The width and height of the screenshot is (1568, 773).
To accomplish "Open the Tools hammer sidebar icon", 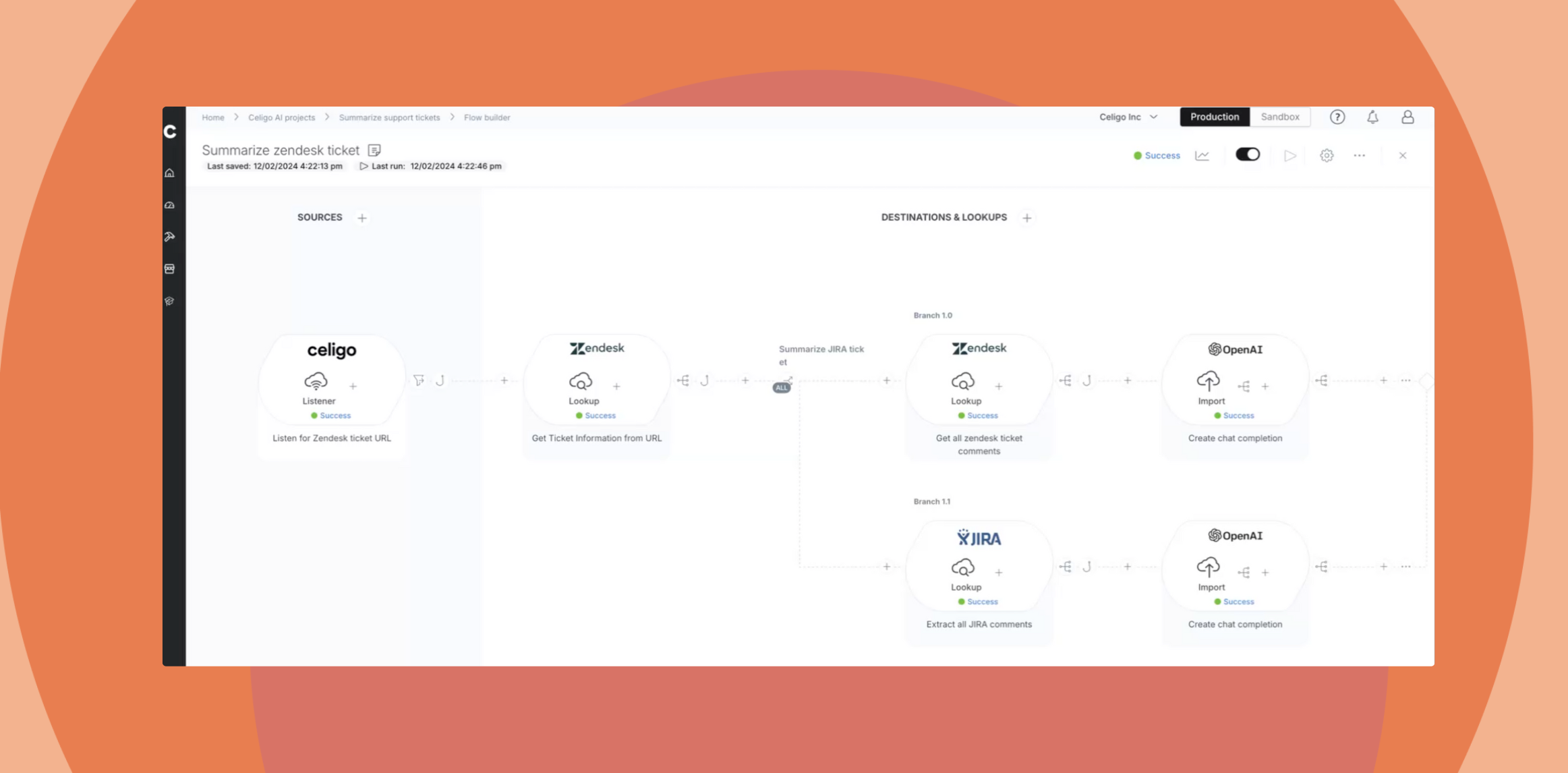I will point(170,237).
